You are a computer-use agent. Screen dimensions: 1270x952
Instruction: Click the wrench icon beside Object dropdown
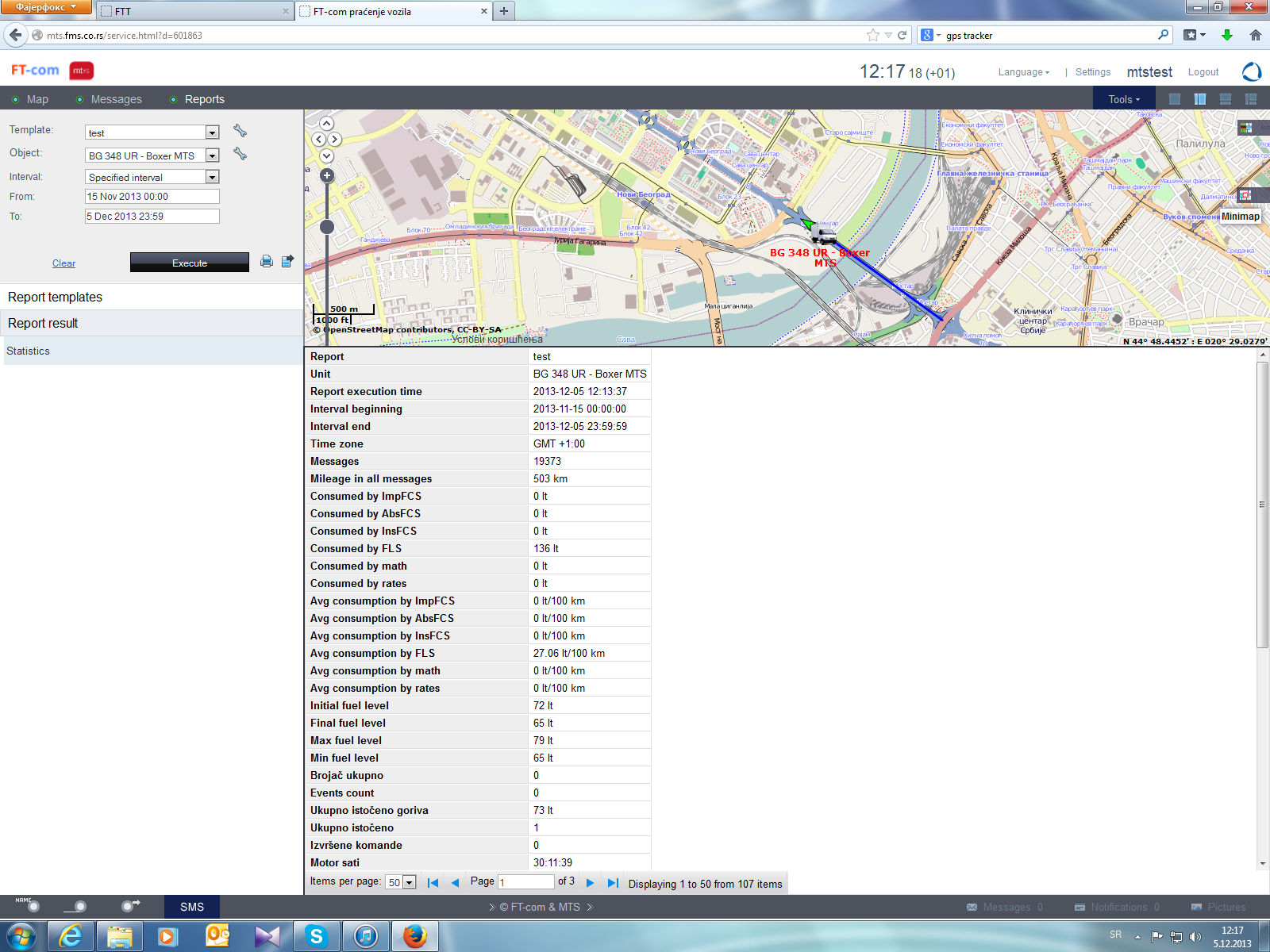240,154
